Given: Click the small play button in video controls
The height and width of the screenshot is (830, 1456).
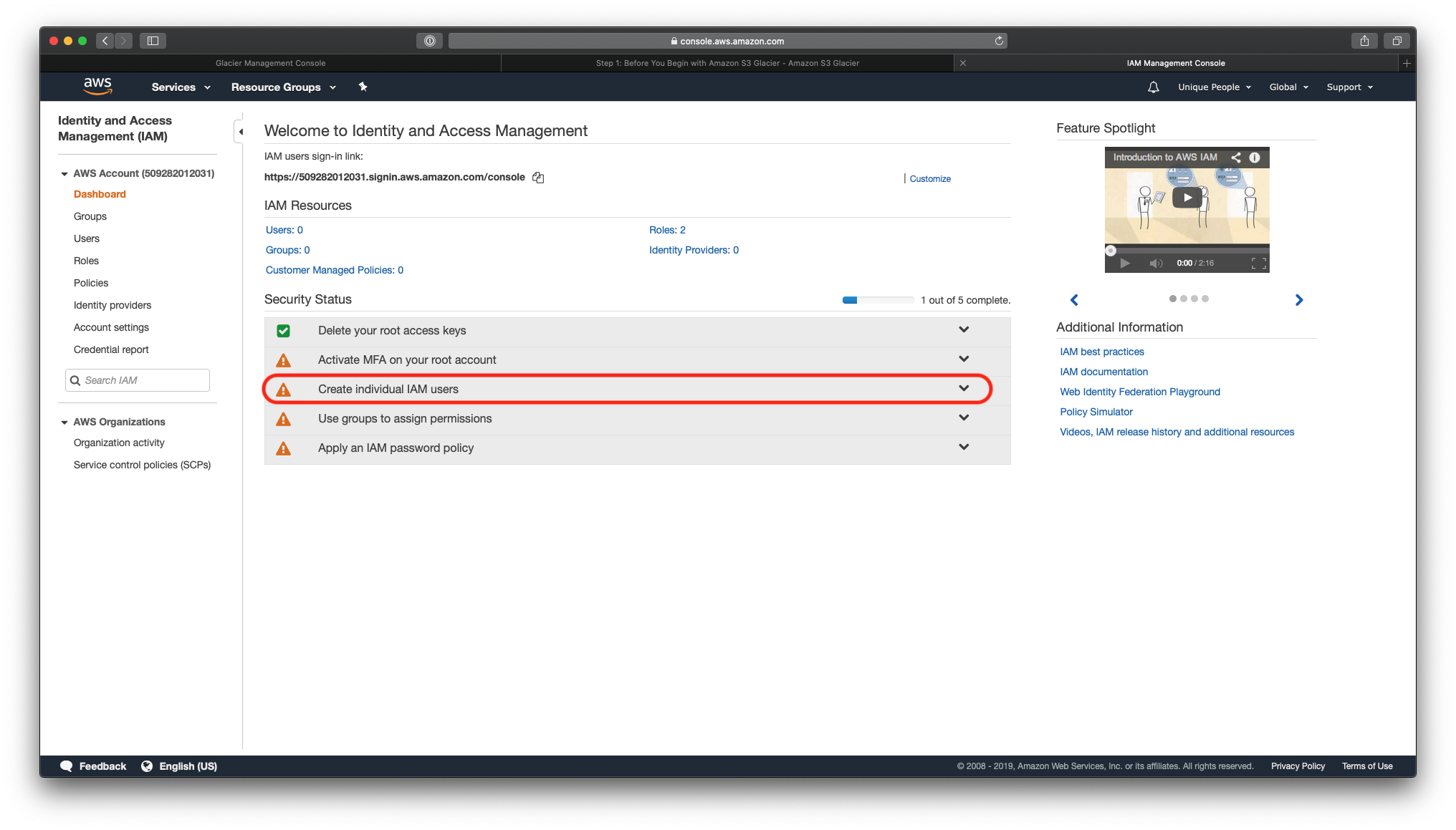Looking at the screenshot, I should click(x=1125, y=263).
